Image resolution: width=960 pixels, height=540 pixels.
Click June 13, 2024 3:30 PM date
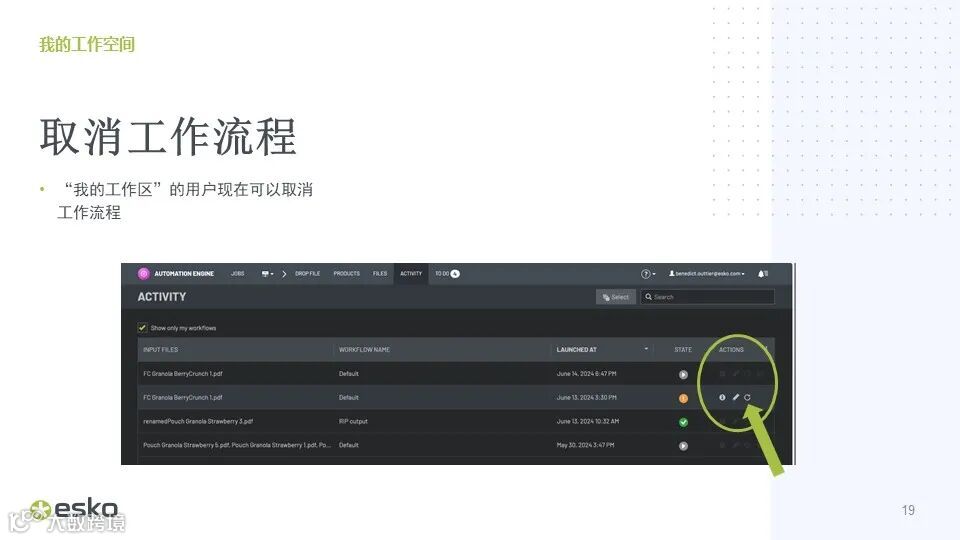[587, 397]
